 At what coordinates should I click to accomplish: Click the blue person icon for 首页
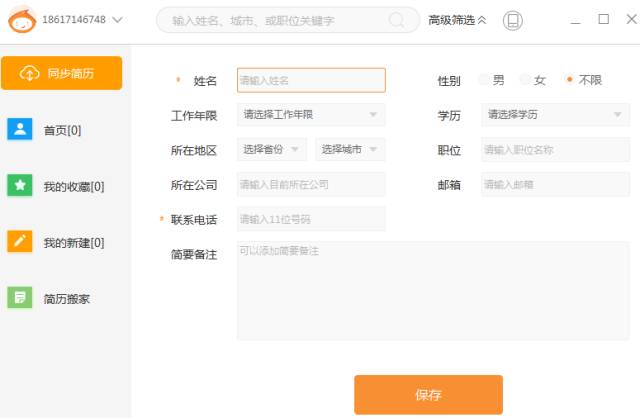20,129
